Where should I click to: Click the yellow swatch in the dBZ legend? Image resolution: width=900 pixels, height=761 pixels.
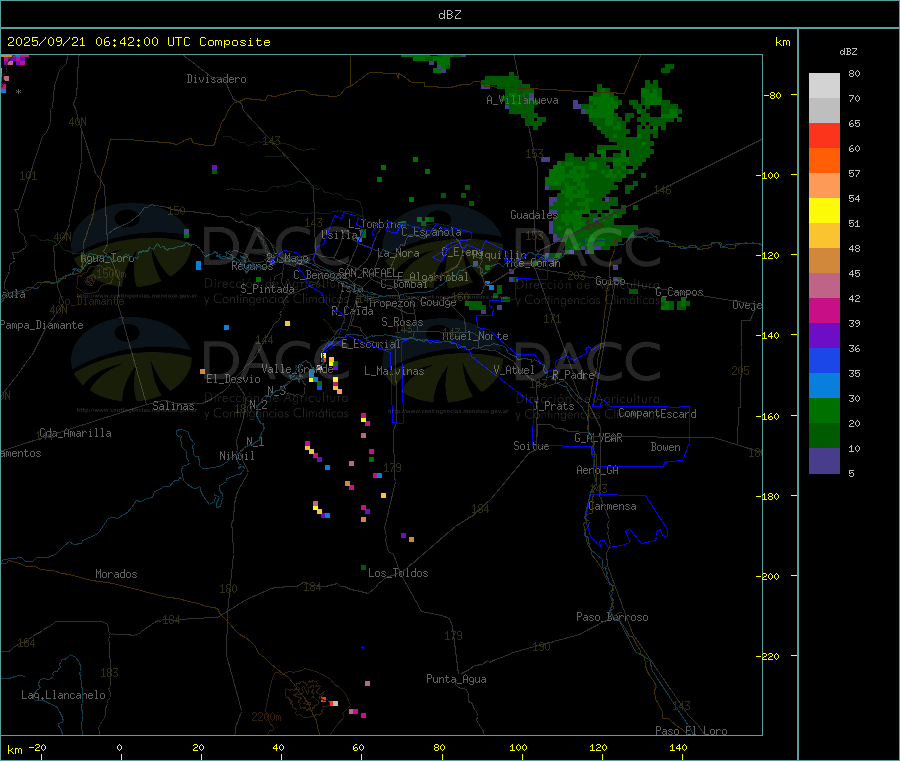(x=824, y=211)
